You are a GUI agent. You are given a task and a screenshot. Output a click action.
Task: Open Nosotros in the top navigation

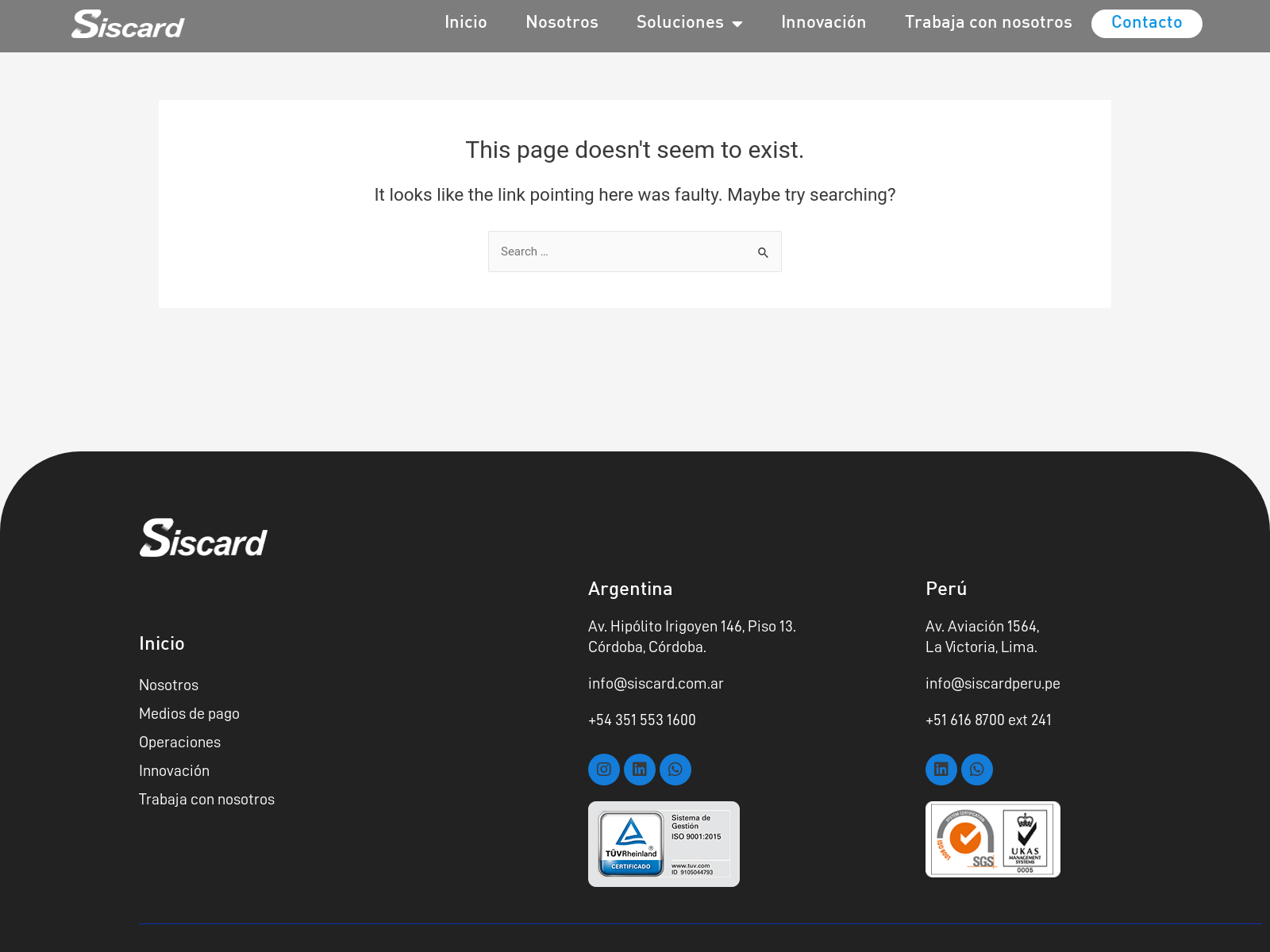(562, 22)
